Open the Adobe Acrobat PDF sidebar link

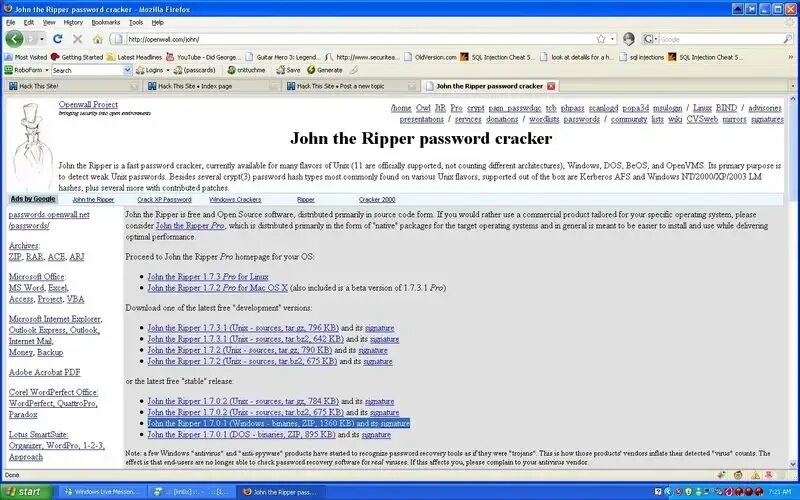pyautogui.click(x=44, y=372)
